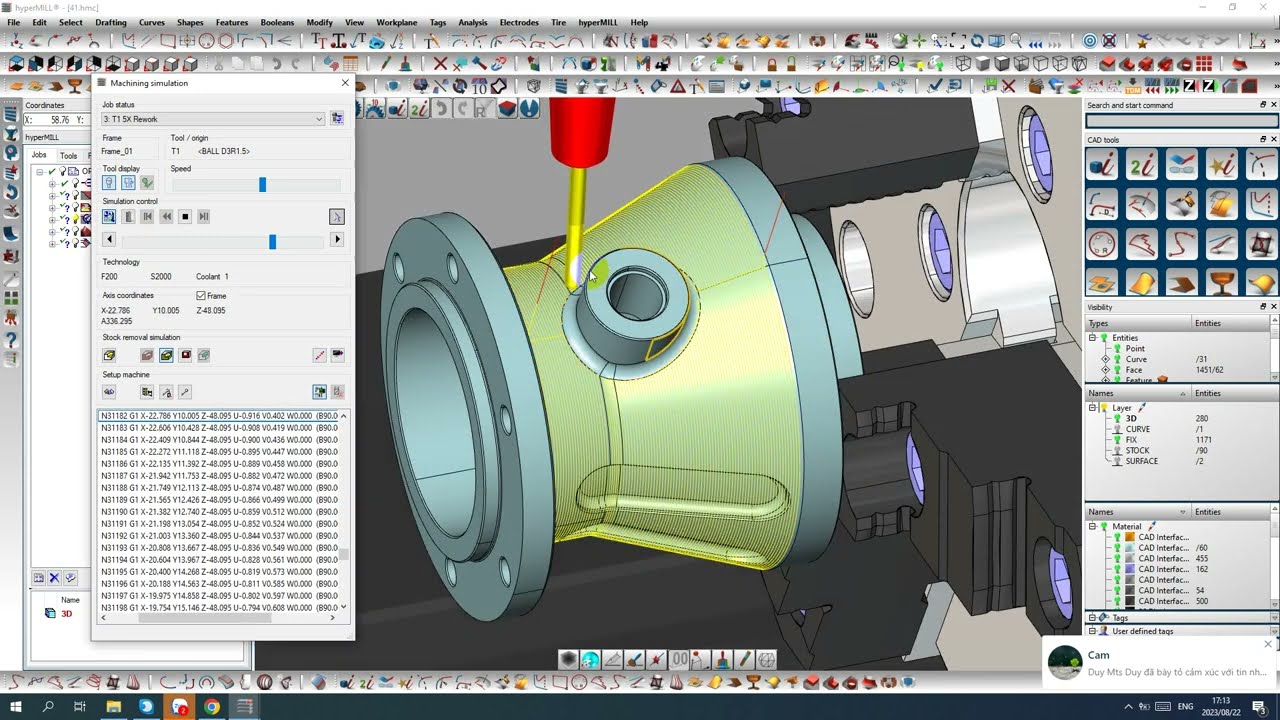
Task: Click the goblet shape icon in CAD tools
Action: 1222,283
